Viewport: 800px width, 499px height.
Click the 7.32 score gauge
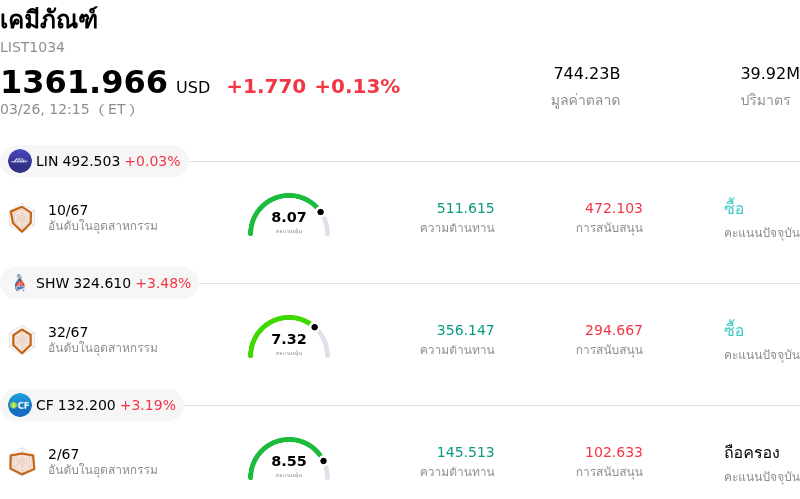pyautogui.click(x=289, y=338)
